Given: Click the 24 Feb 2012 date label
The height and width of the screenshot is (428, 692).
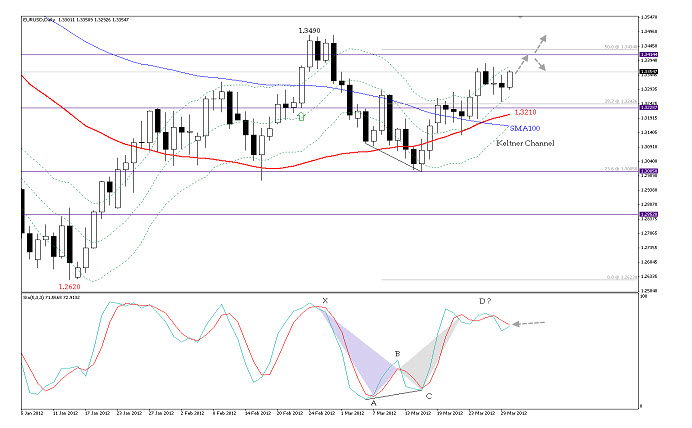Looking at the screenshot, I should 322,413.
